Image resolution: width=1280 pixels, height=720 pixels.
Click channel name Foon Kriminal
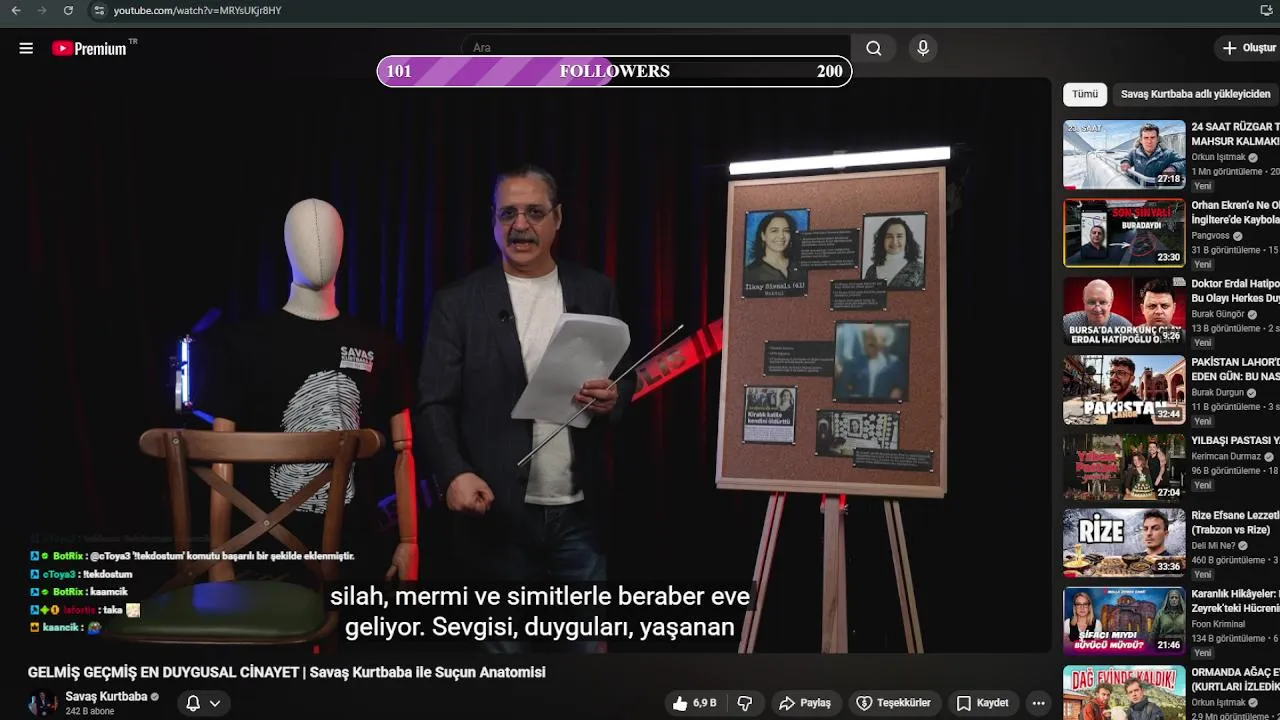point(1218,624)
